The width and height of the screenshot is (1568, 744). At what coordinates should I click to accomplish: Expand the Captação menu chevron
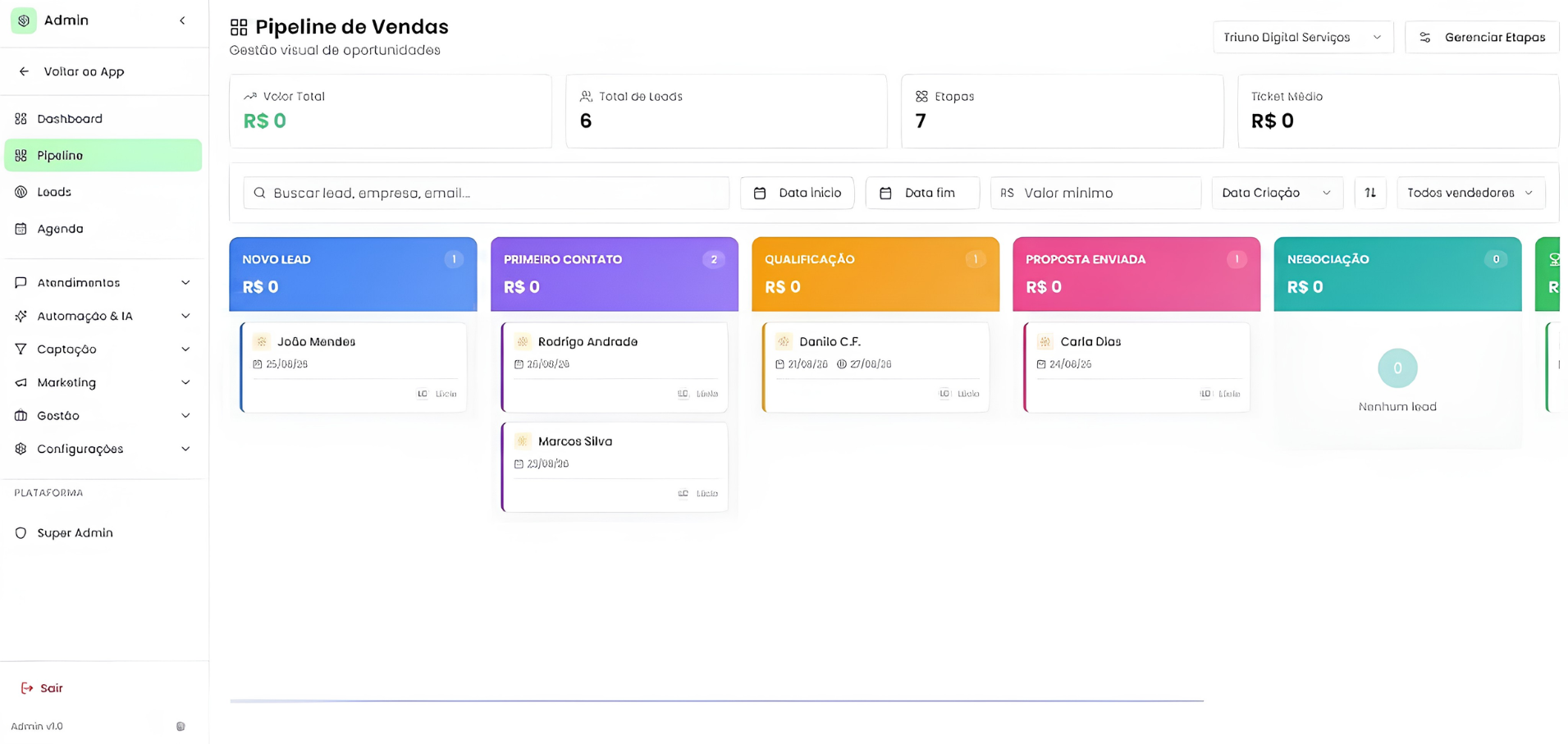click(x=185, y=349)
